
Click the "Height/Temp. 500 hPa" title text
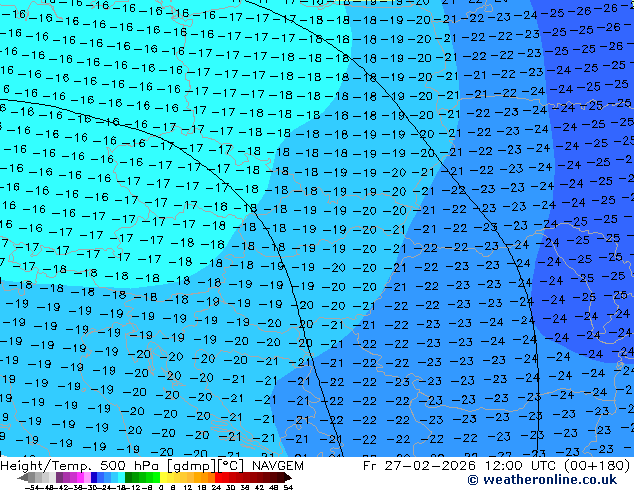coord(82,466)
